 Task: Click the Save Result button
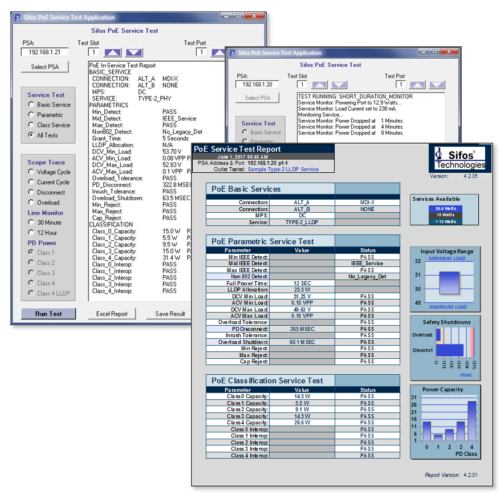click(170, 314)
